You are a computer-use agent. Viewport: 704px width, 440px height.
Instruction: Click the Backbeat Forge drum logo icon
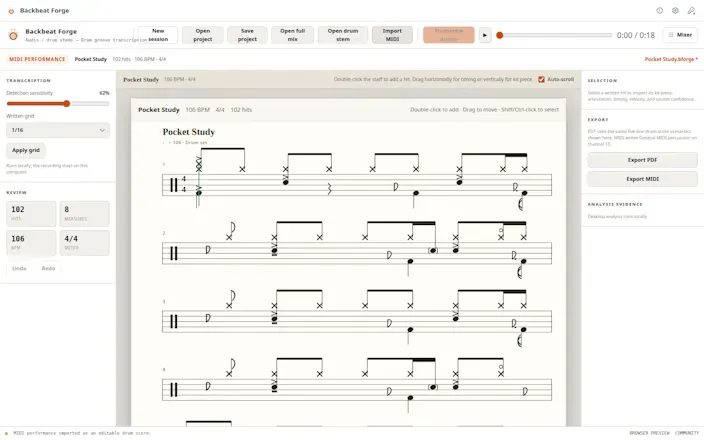click(13, 35)
